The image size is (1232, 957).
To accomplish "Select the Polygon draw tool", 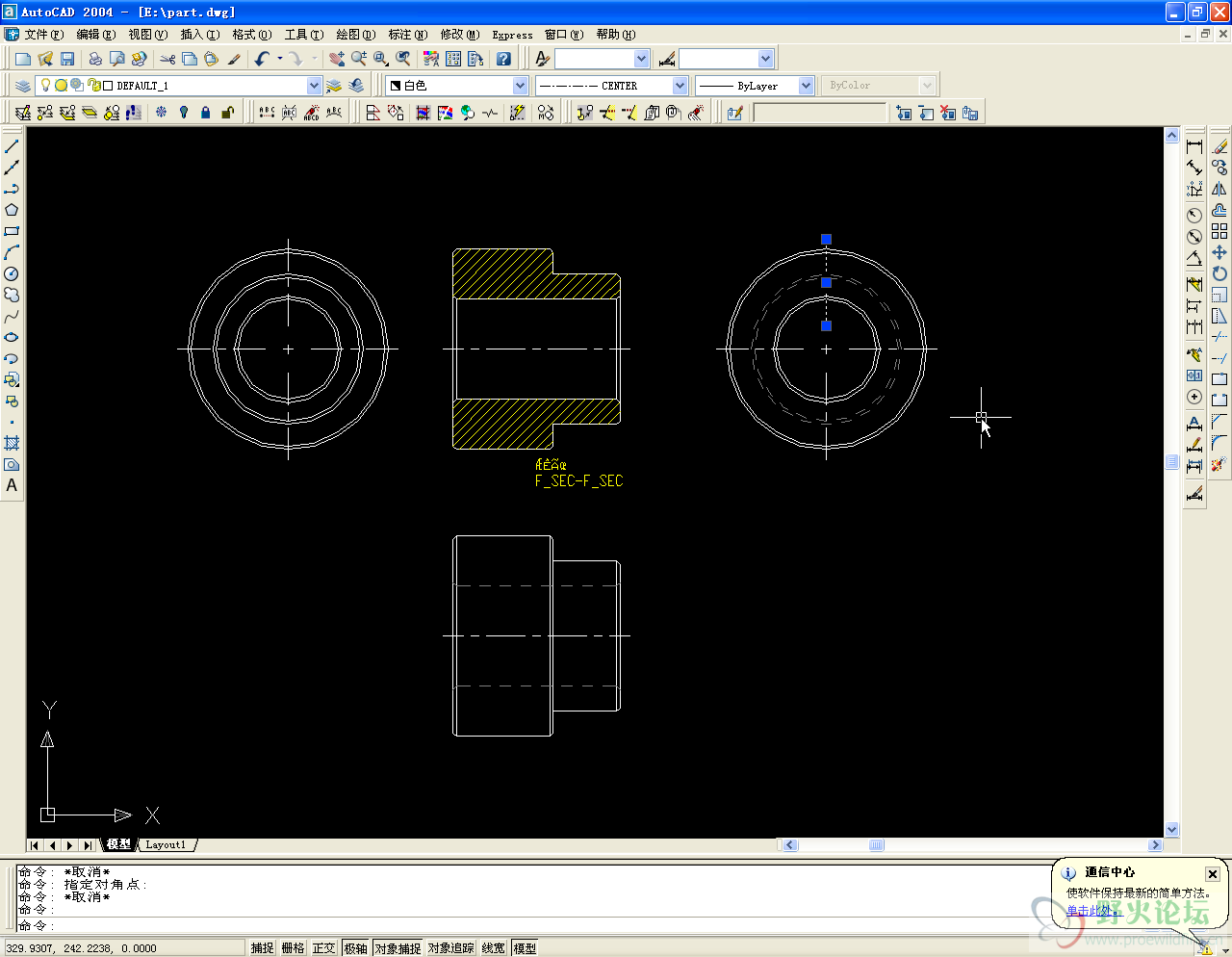I will 12,210.
